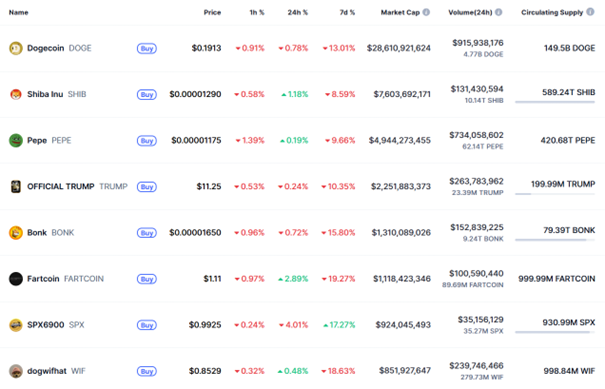Click the SPX6900 coin logo icon
The height and width of the screenshot is (389, 605).
tap(16, 325)
